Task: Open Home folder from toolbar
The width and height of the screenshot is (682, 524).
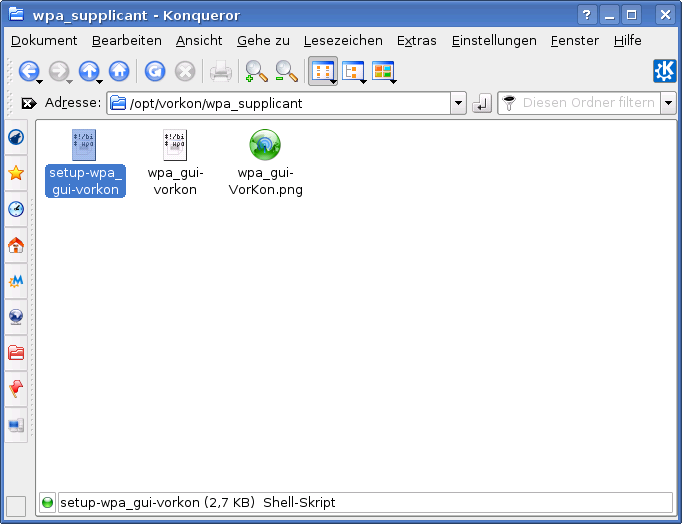Action: (119, 71)
